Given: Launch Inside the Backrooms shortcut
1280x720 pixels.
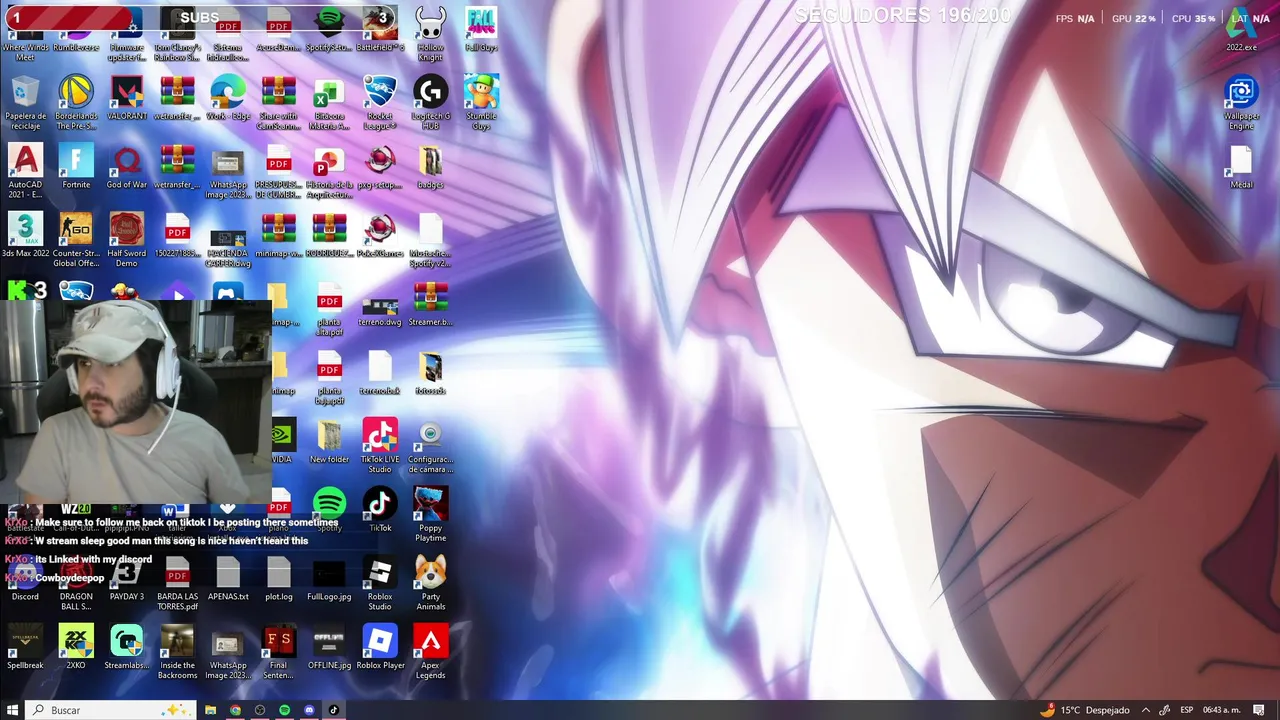Looking at the screenshot, I should tap(177, 653).
